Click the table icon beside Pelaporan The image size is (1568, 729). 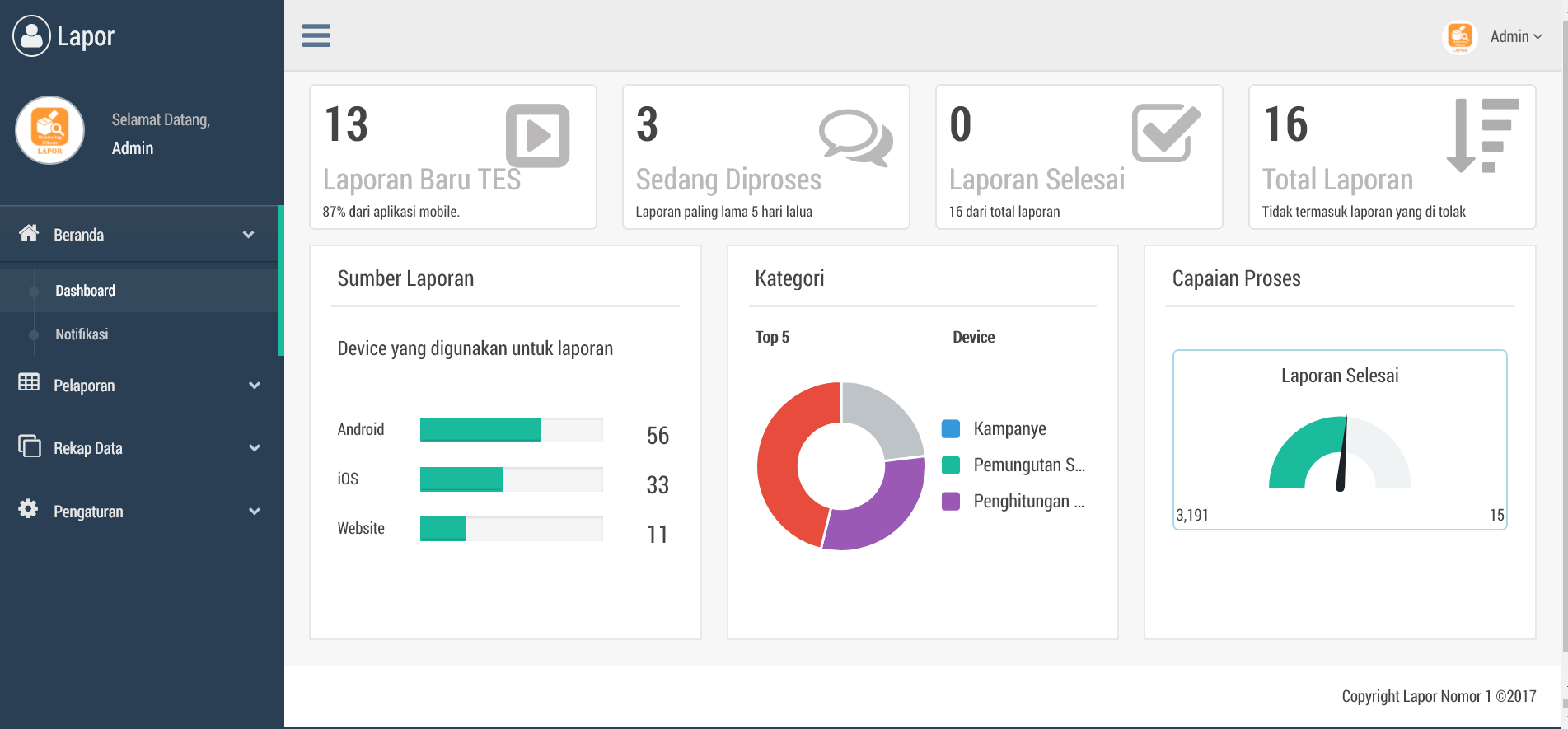click(x=29, y=382)
